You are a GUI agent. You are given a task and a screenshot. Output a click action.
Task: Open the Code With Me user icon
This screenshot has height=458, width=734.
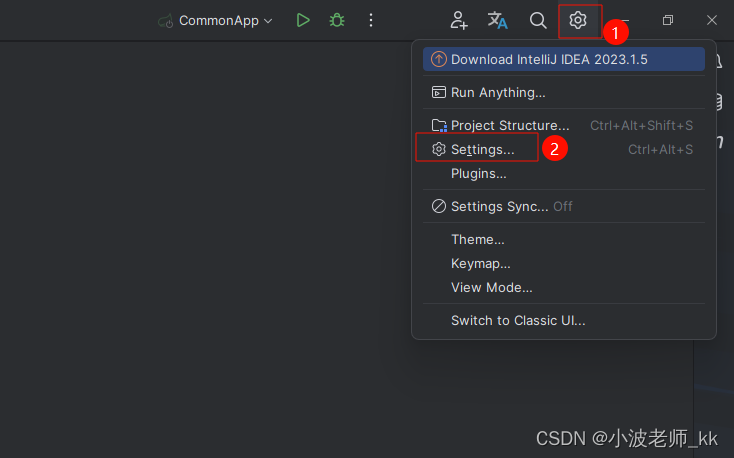(x=459, y=20)
